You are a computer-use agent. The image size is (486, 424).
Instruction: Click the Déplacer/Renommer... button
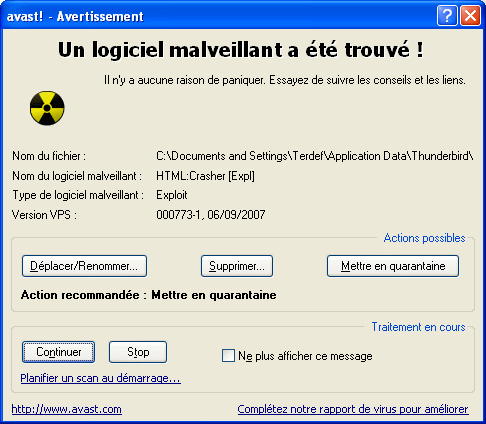tap(84, 266)
